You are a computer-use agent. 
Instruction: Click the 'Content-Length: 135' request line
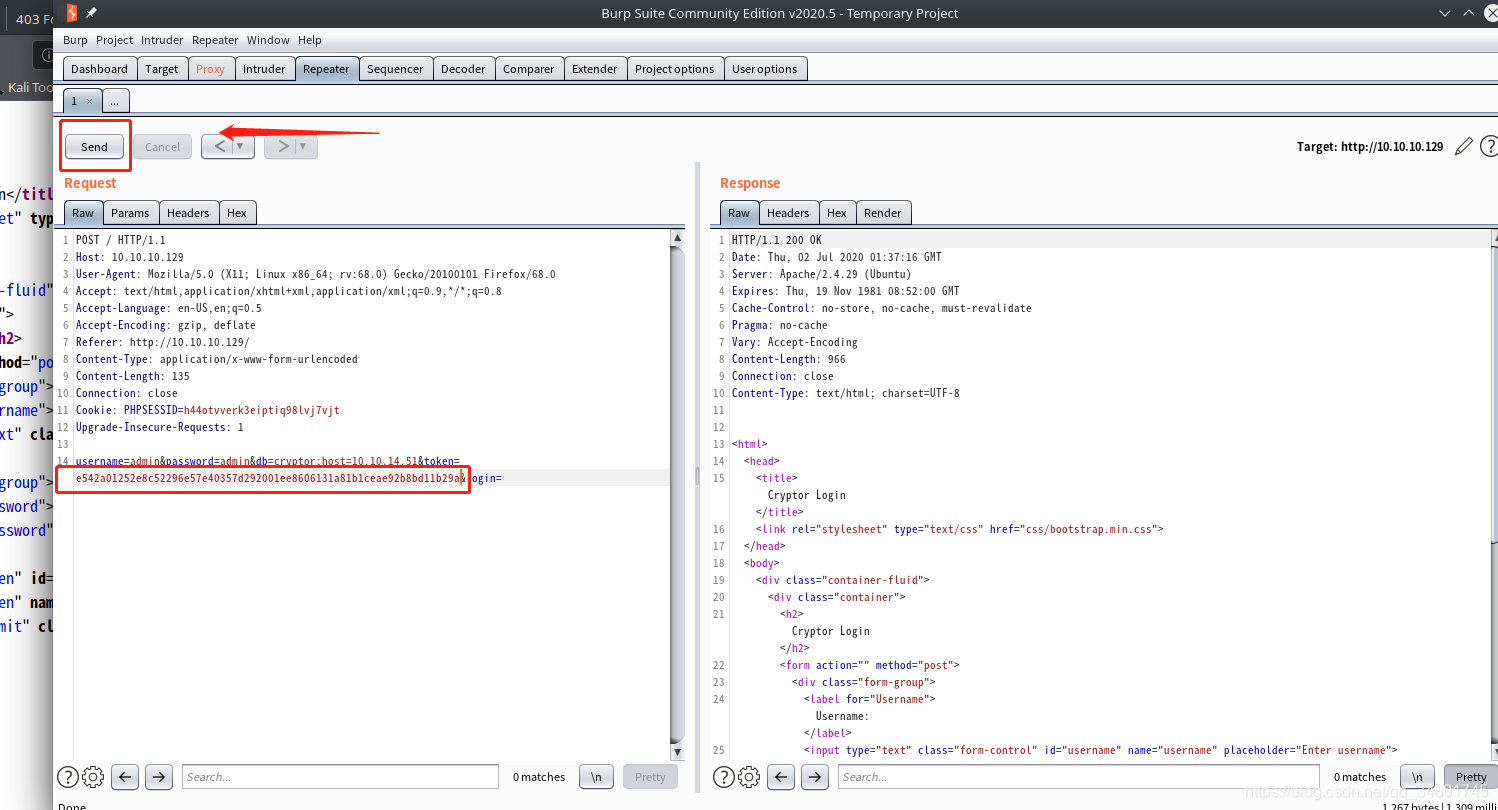(132, 376)
